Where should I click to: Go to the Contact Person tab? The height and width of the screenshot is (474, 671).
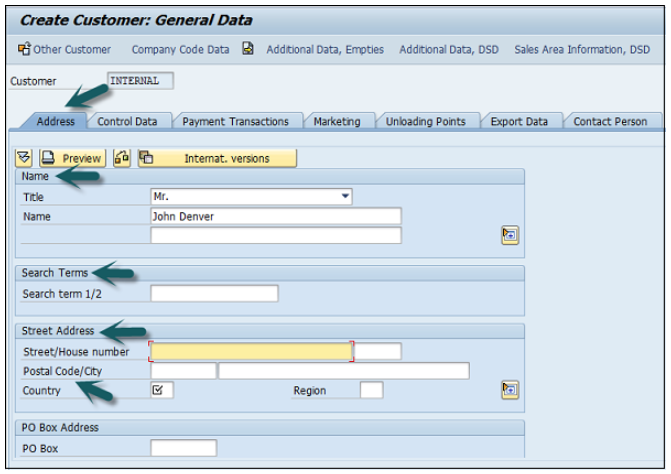(609, 122)
